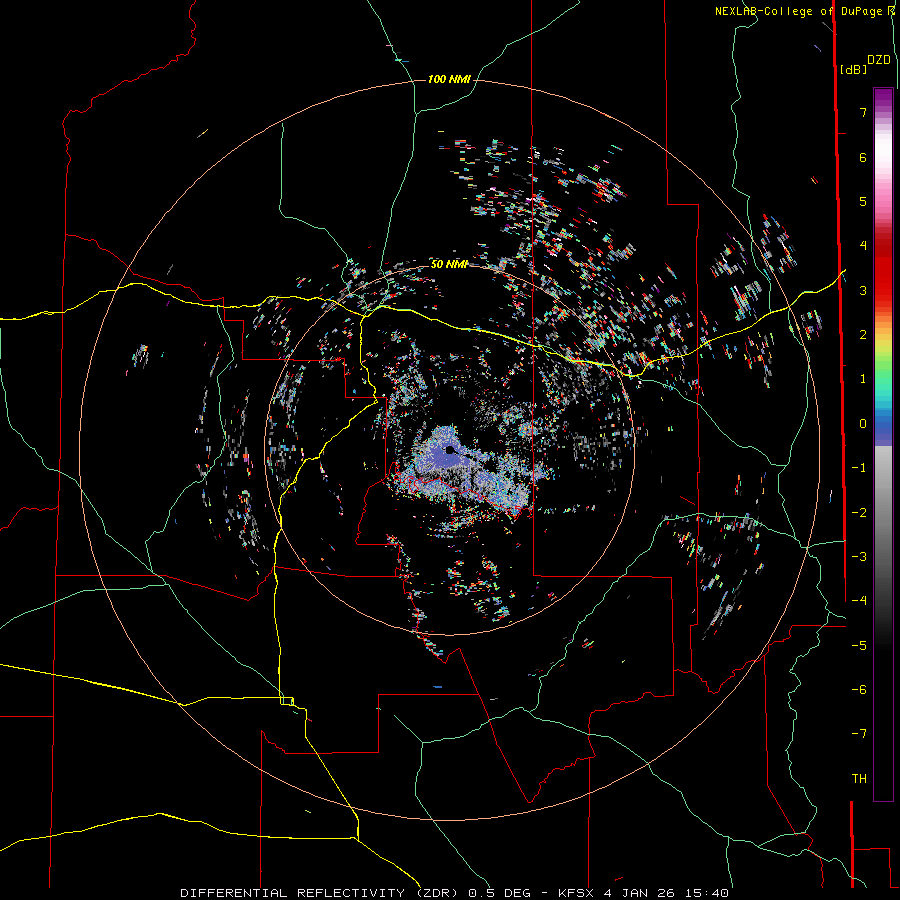The height and width of the screenshot is (900, 900).
Task: Click the 4 value on color scale
Action: coord(863,246)
